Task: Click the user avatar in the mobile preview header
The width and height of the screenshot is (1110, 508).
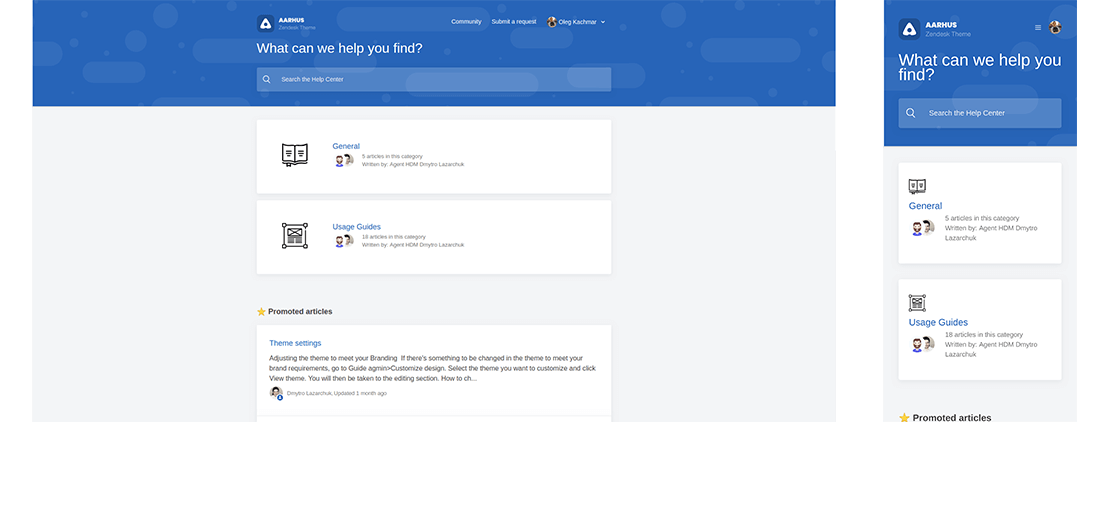Action: (x=1055, y=28)
